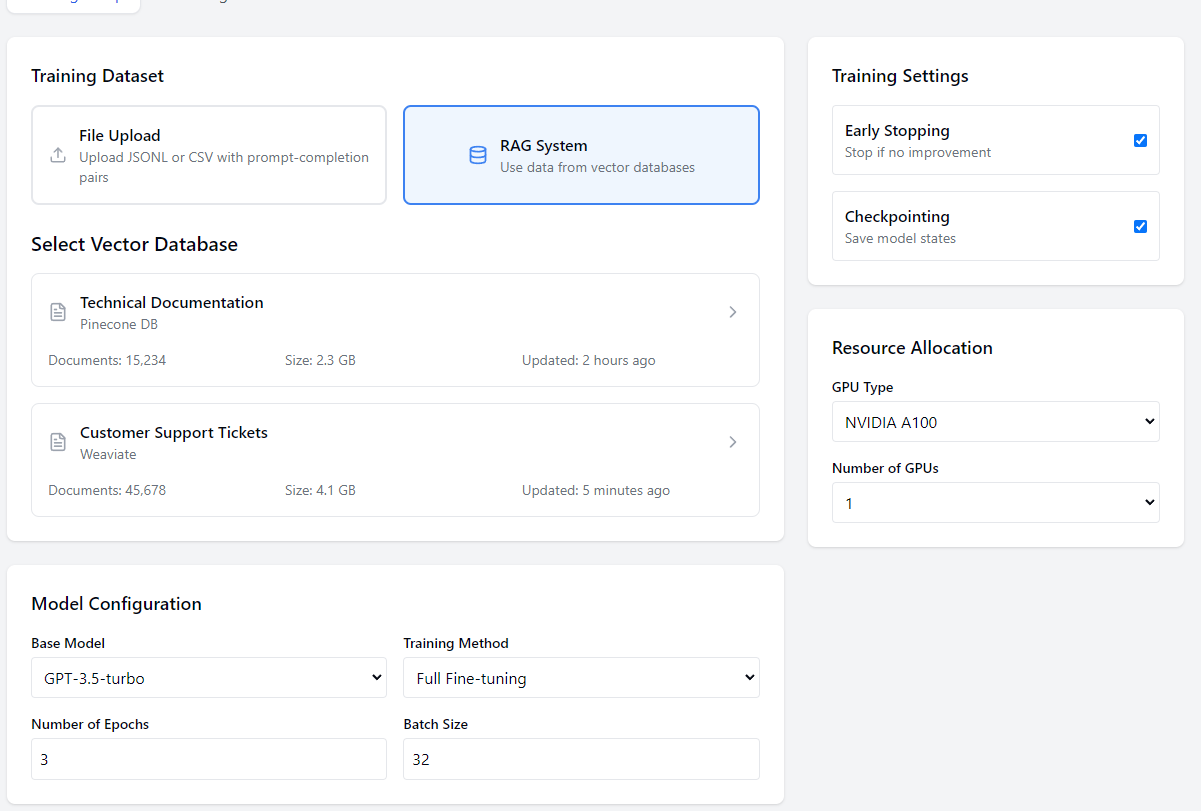The image size is (1201, 811).
Task: Click the database icon in RAG System
Action: coord(478,155)
